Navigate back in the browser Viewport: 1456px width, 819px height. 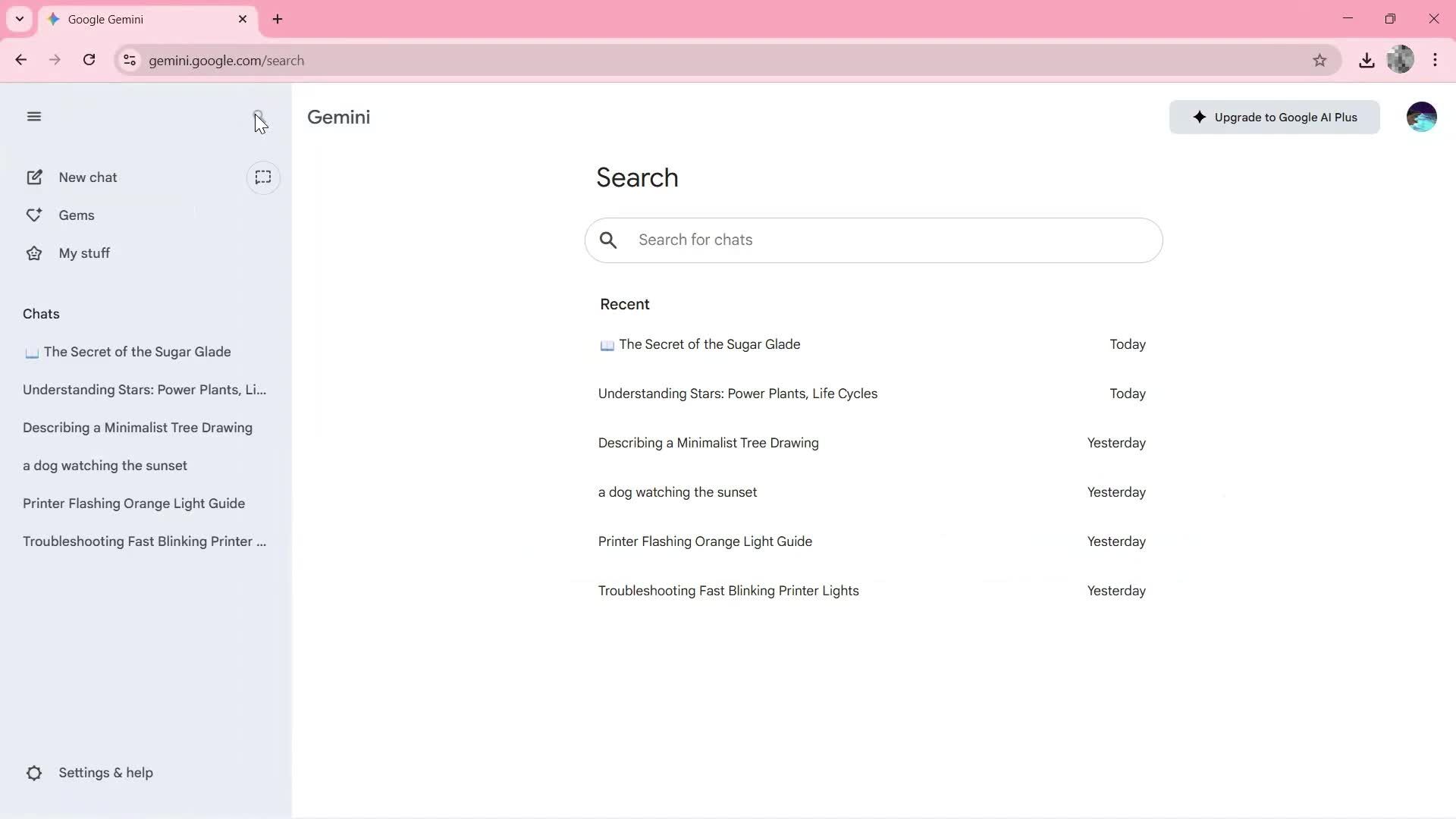[20, 60]
